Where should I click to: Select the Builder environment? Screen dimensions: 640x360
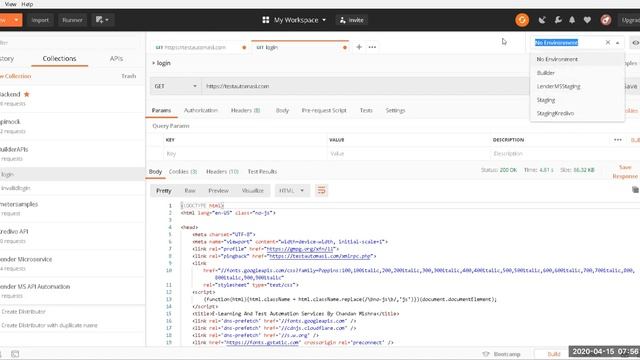point(577,73)
